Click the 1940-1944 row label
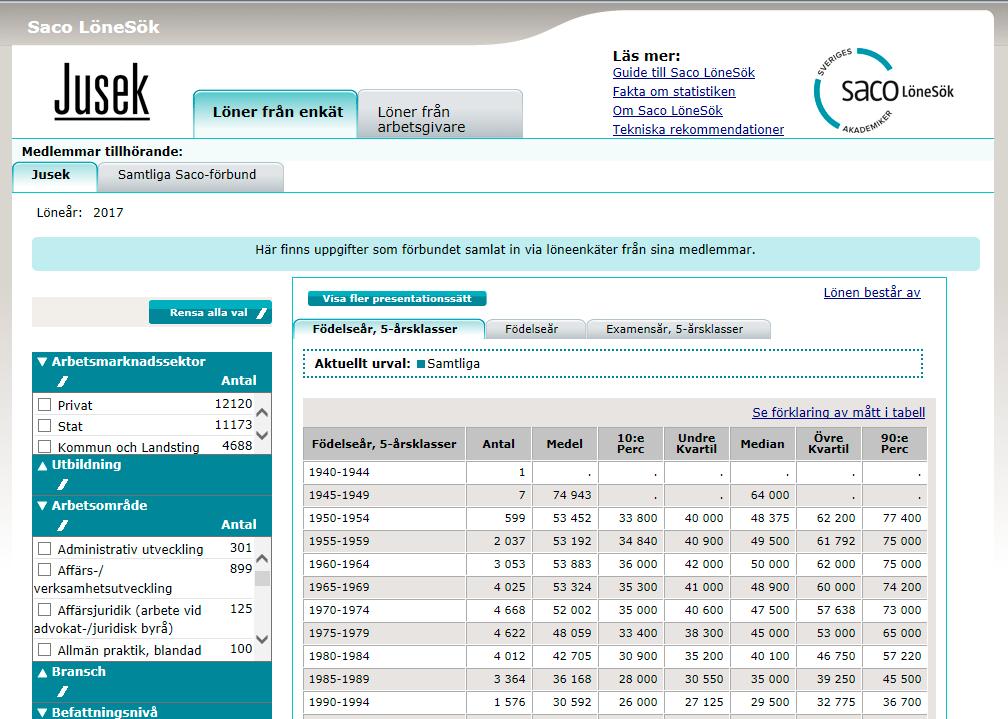1008x719 pixels. (339, 472)
